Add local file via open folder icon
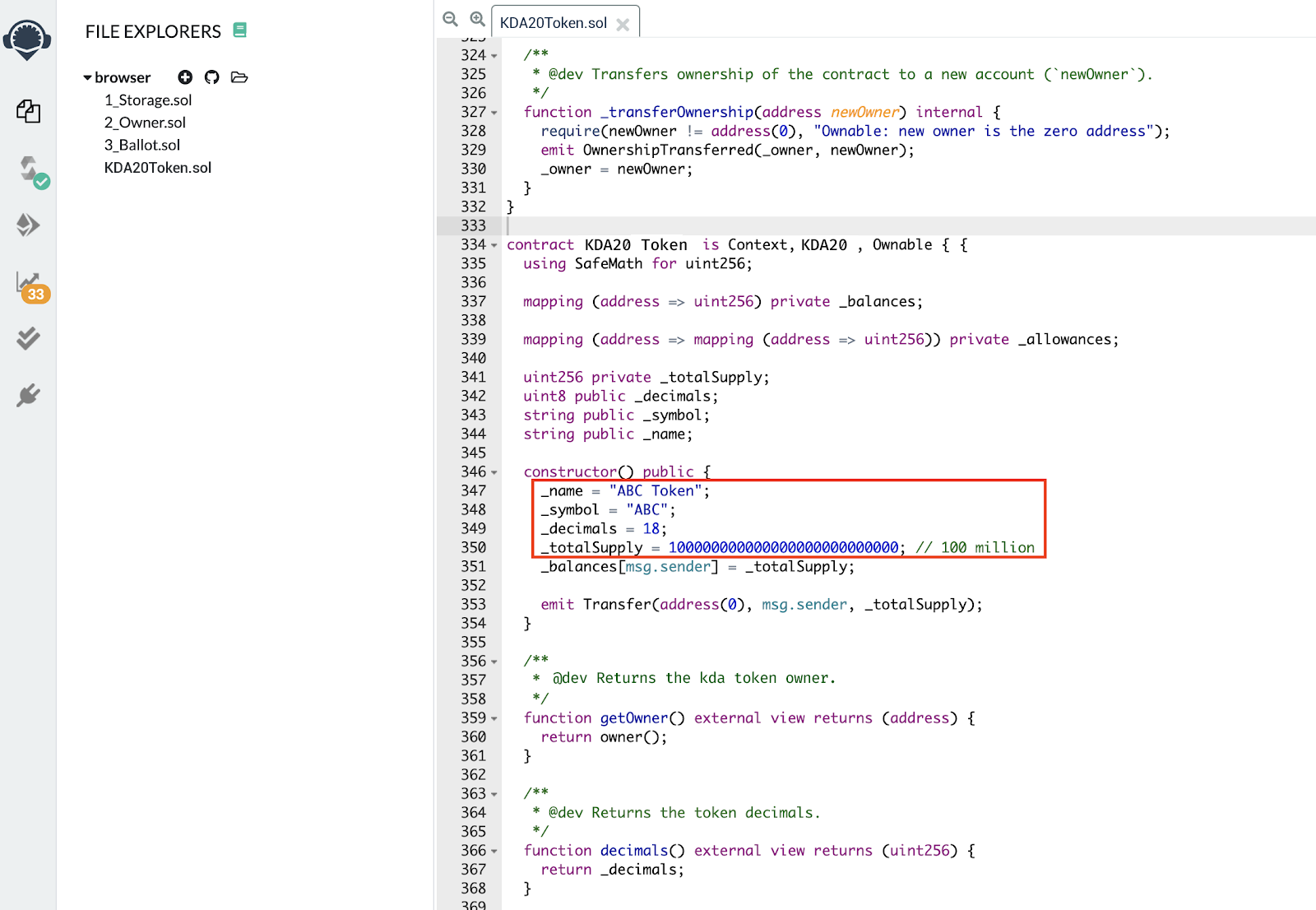The image size is (1316, 910). [x=239, y=77]
